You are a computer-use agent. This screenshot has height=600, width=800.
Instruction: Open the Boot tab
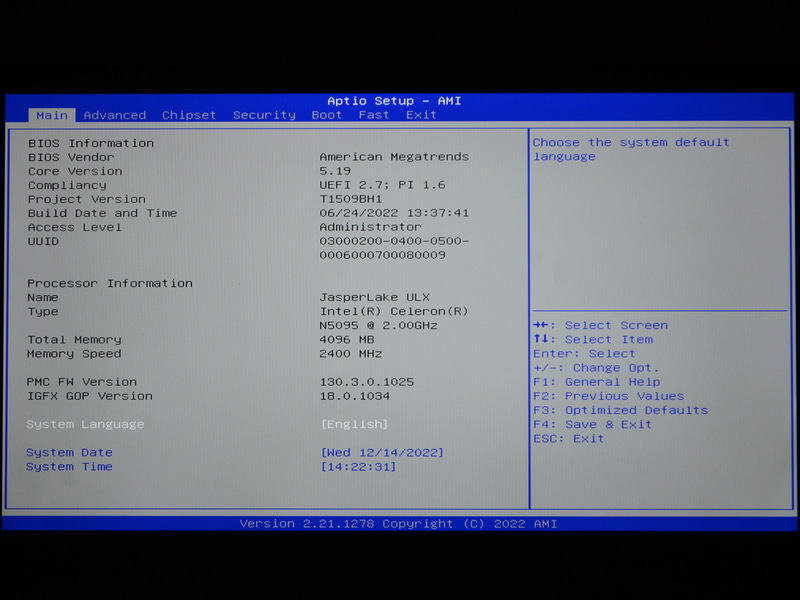click(x=327, y=115)
